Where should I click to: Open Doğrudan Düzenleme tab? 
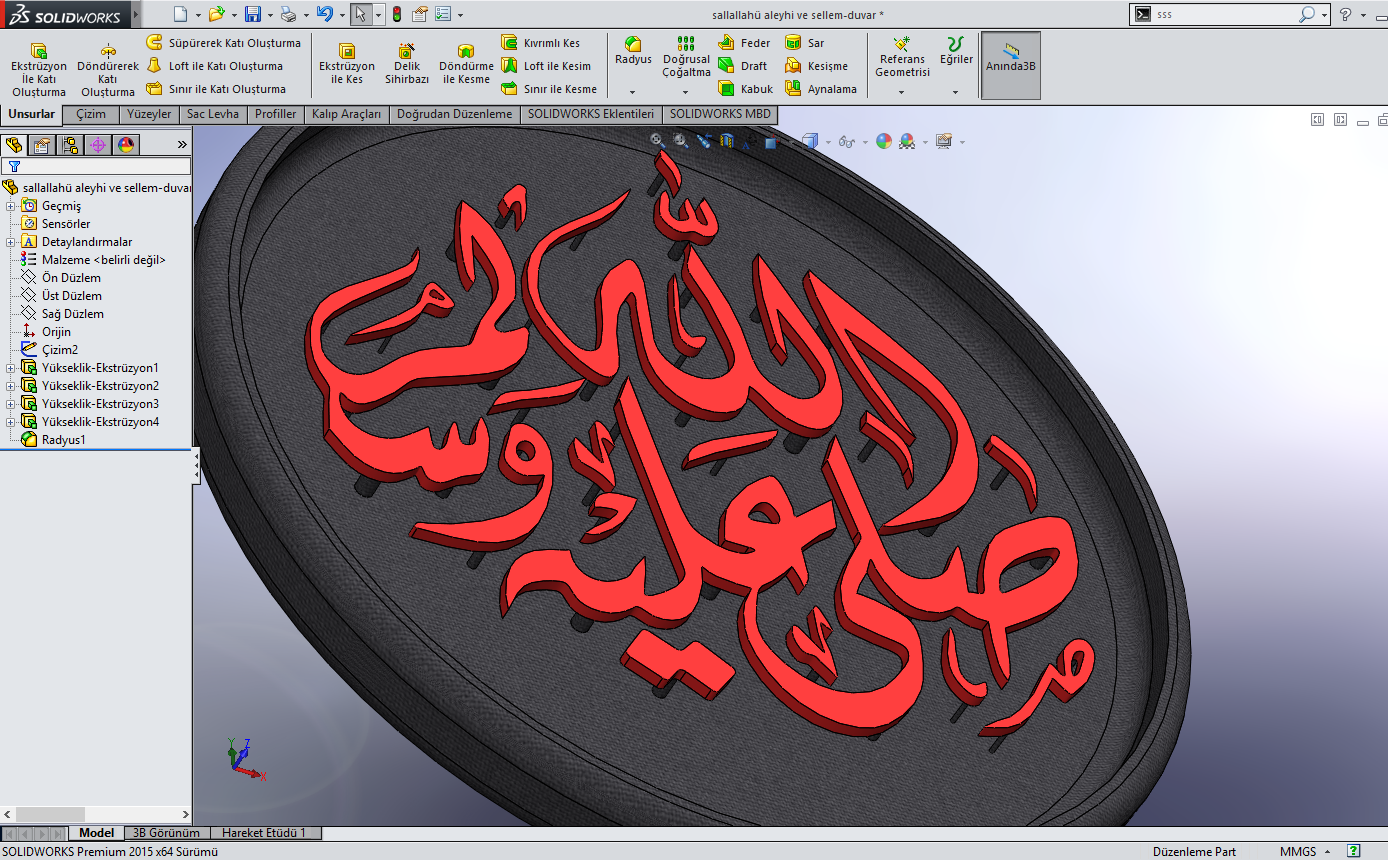pos(455,114)
